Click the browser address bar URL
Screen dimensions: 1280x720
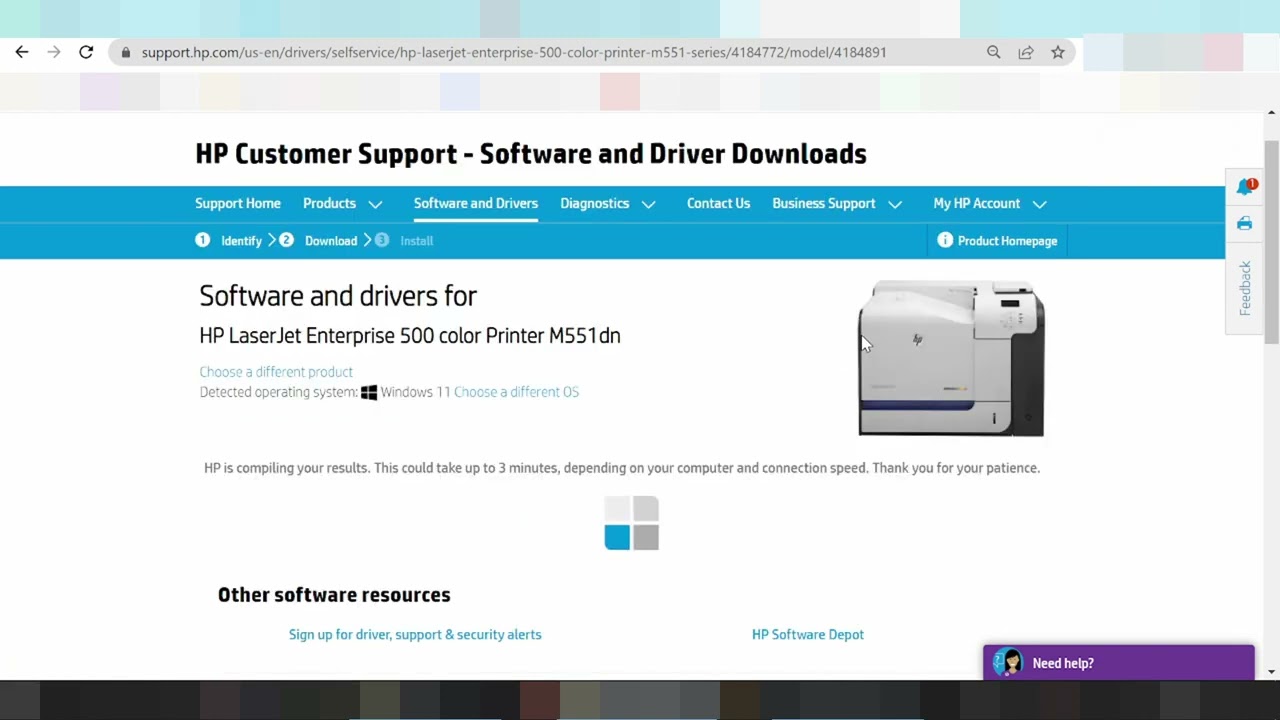[x=514, y=52]
